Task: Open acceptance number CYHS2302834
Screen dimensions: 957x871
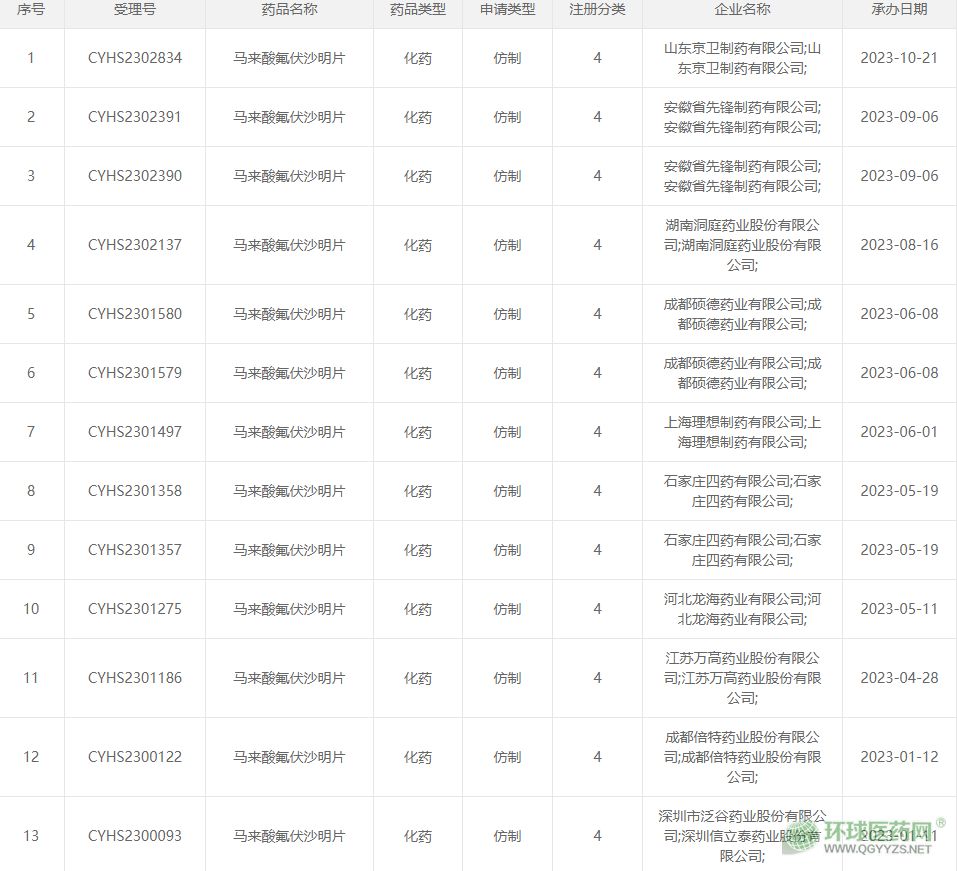Action: pyautogui.click(x=135, y=58)
